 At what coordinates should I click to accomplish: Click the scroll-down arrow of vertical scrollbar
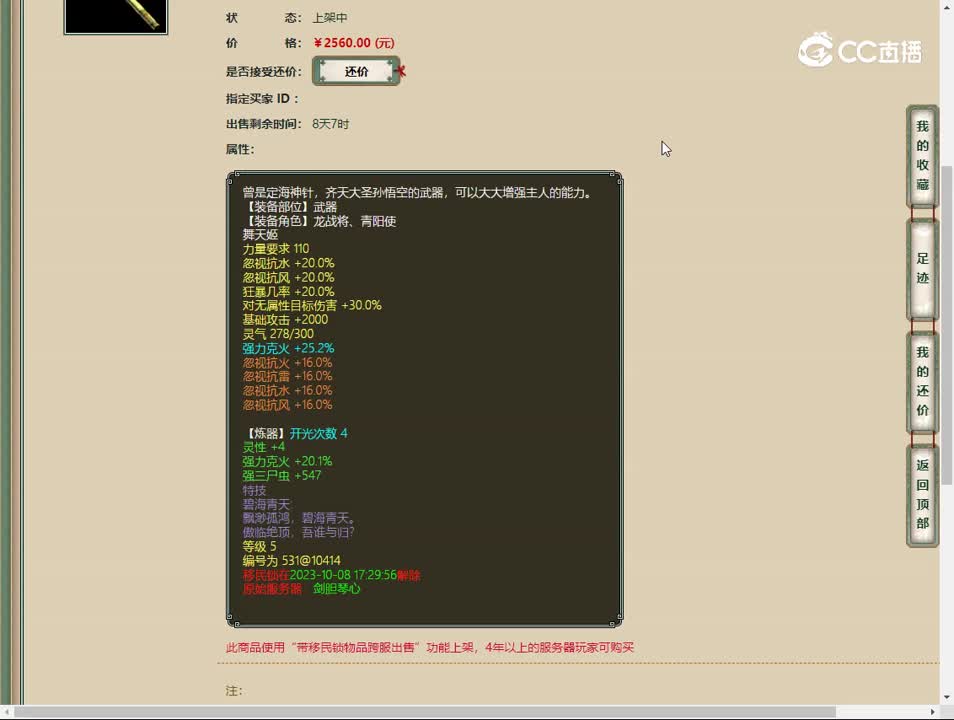click(947, 697)
